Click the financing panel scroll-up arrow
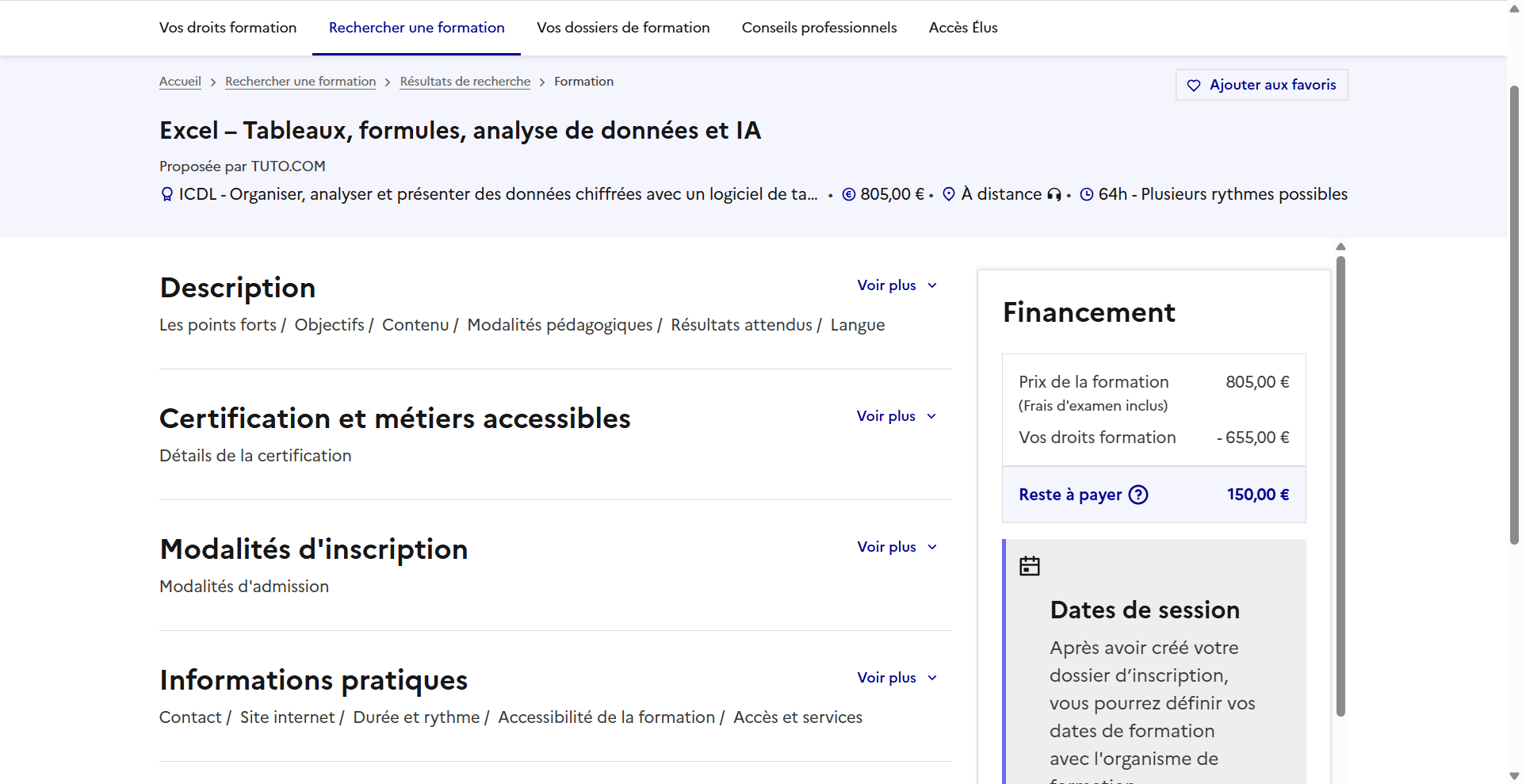The image size is (1522, 784). click(x=1340, y=247)
